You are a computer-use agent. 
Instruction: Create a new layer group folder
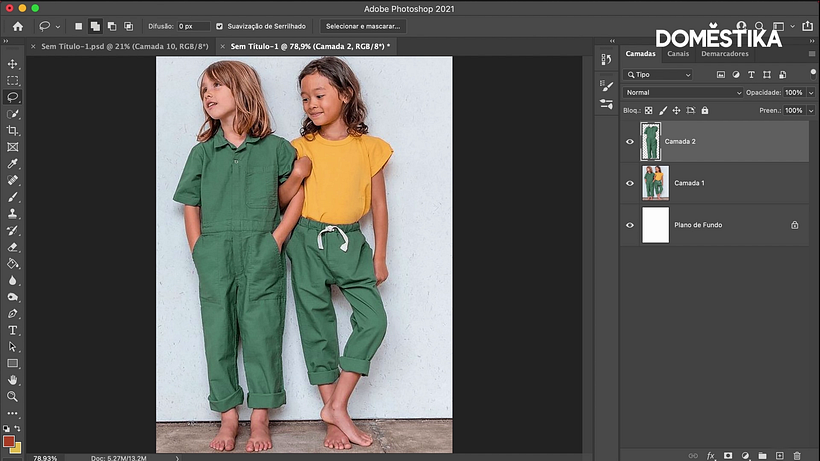coord(762,456)
